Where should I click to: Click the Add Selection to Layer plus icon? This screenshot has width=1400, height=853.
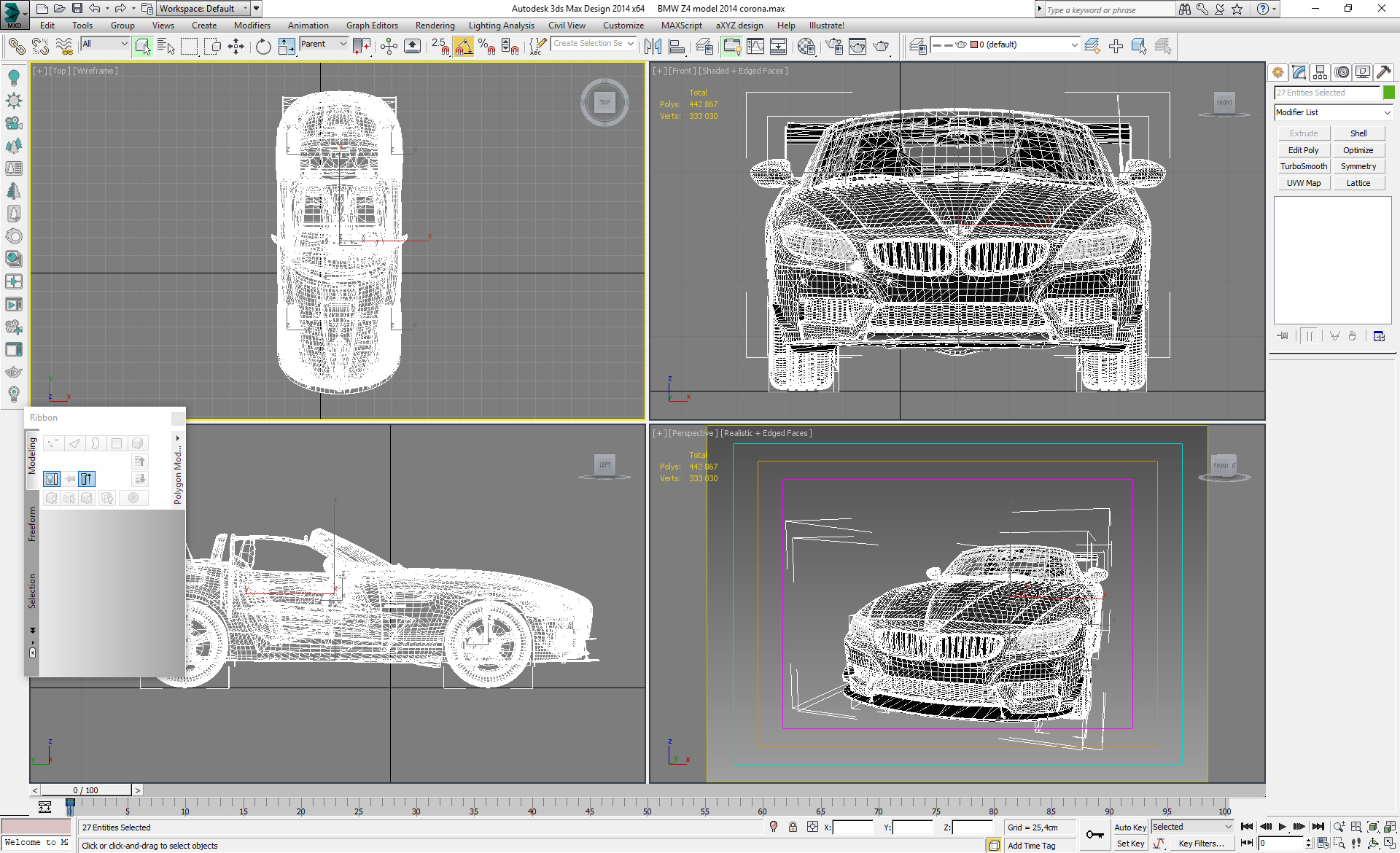[x=1116, y=47]
